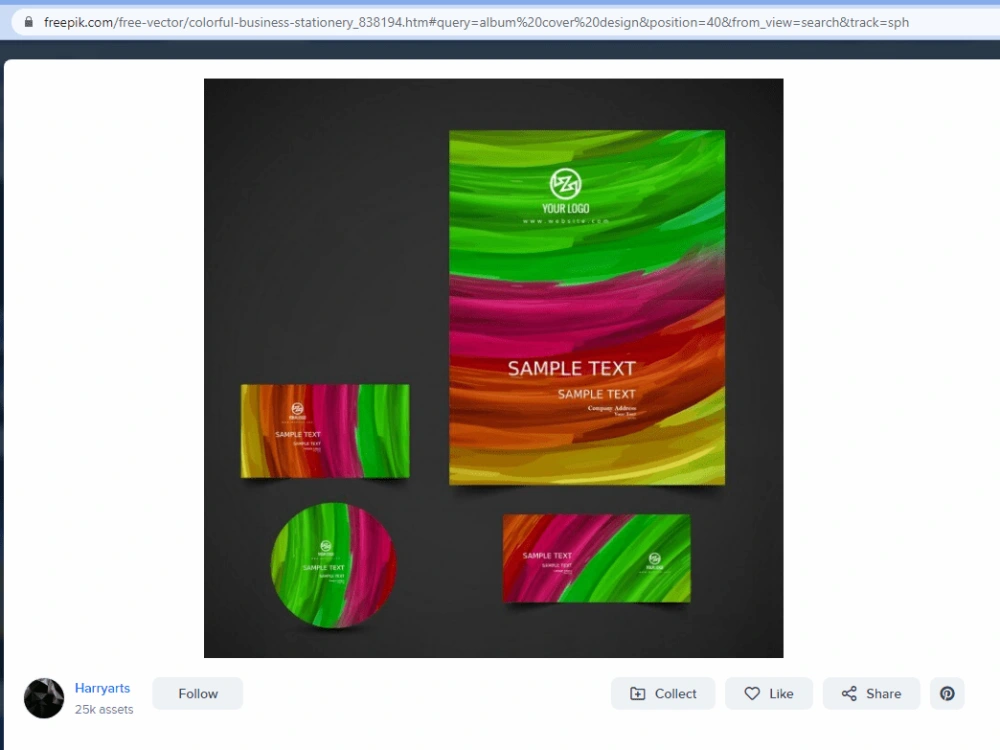Click the Pinterest logo in the round button

pyautogui.click(x=946, y=693)
